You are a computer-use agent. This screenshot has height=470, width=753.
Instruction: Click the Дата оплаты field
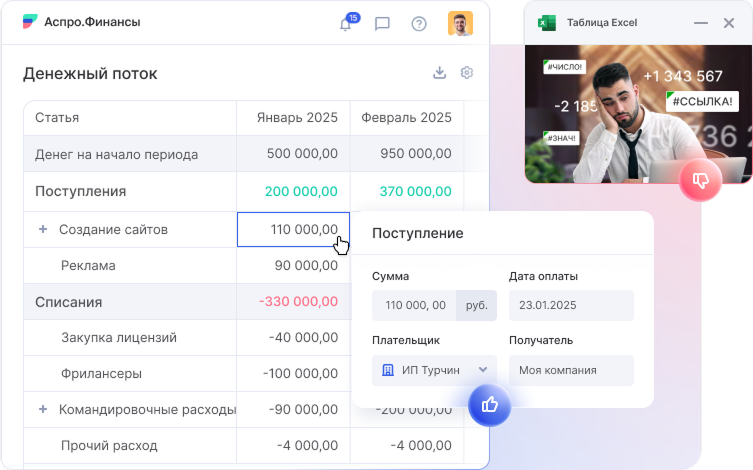click(570, 305)
